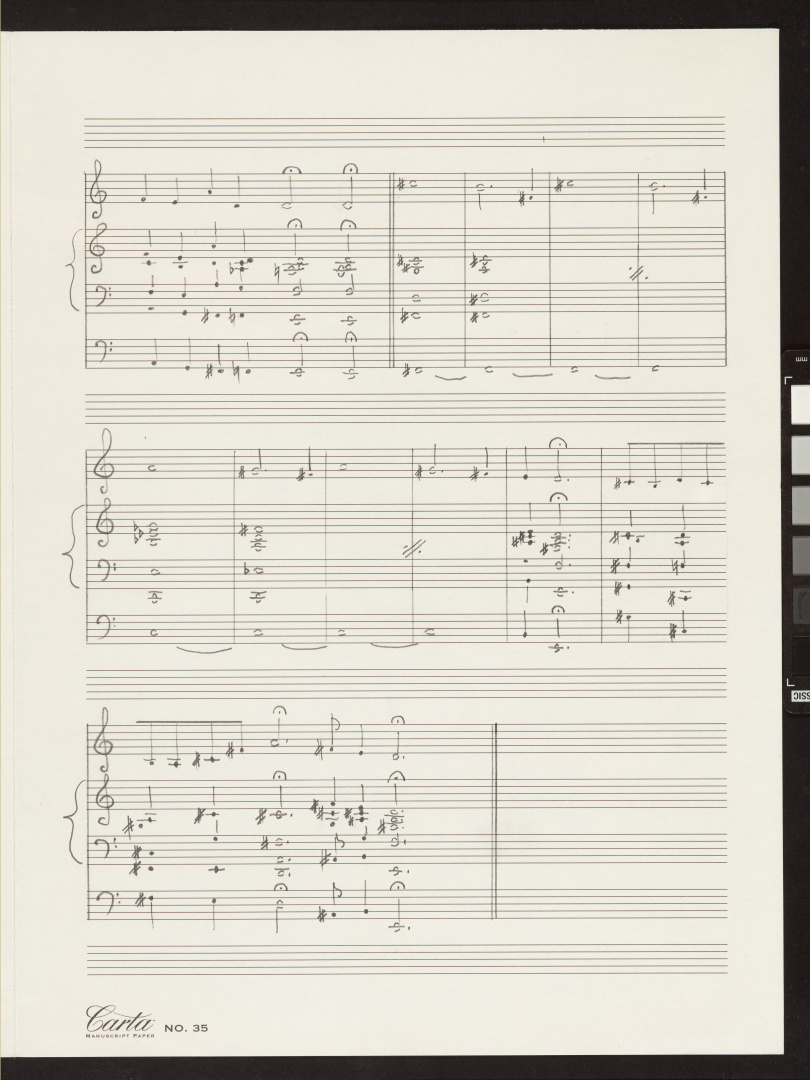Pick the light gray swatch below the white one
Screen dimensions: 810x1080
[x=800, y=455]
